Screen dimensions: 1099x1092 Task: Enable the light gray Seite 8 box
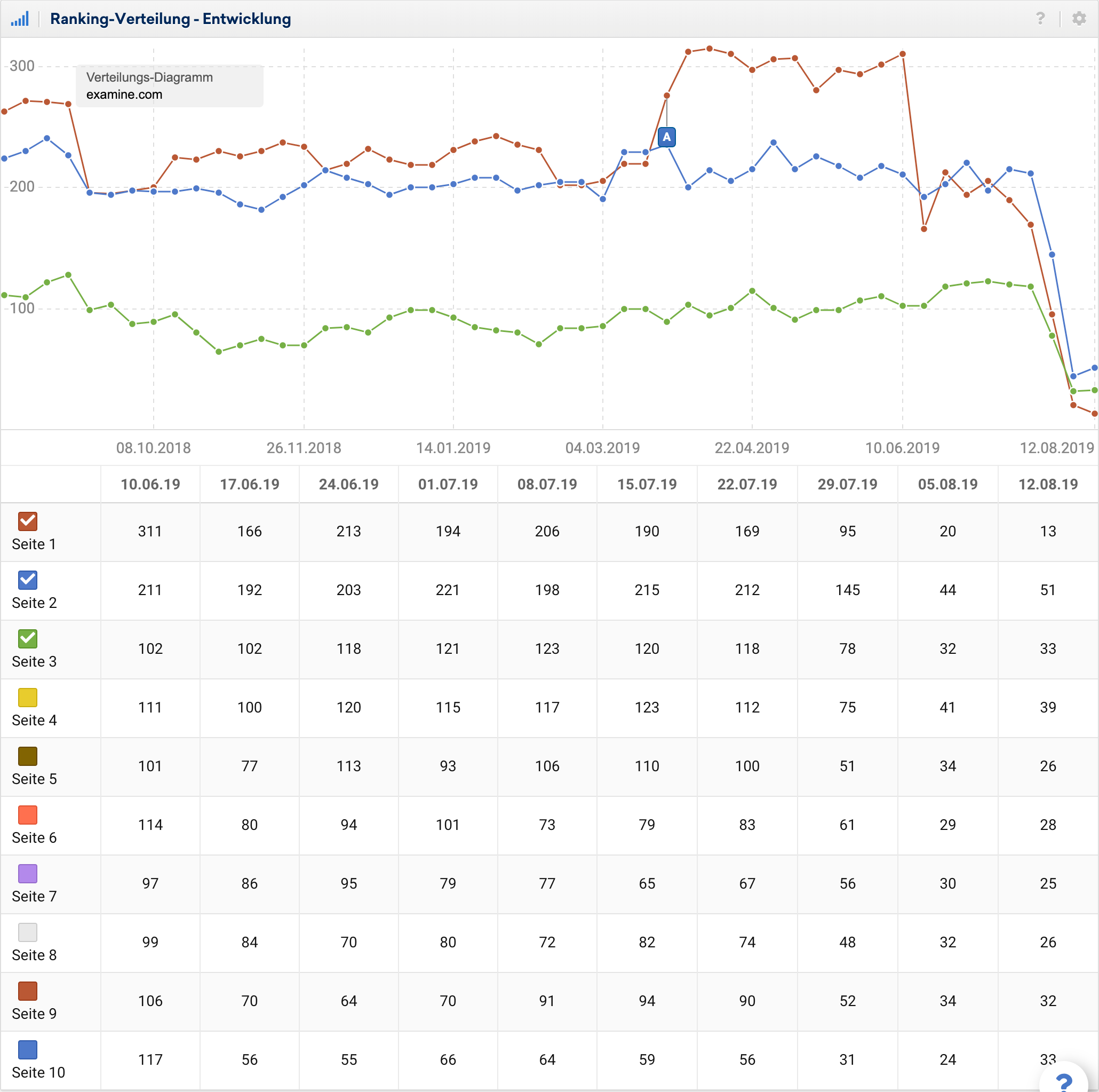pyautogui.click(x=27, y=931)
